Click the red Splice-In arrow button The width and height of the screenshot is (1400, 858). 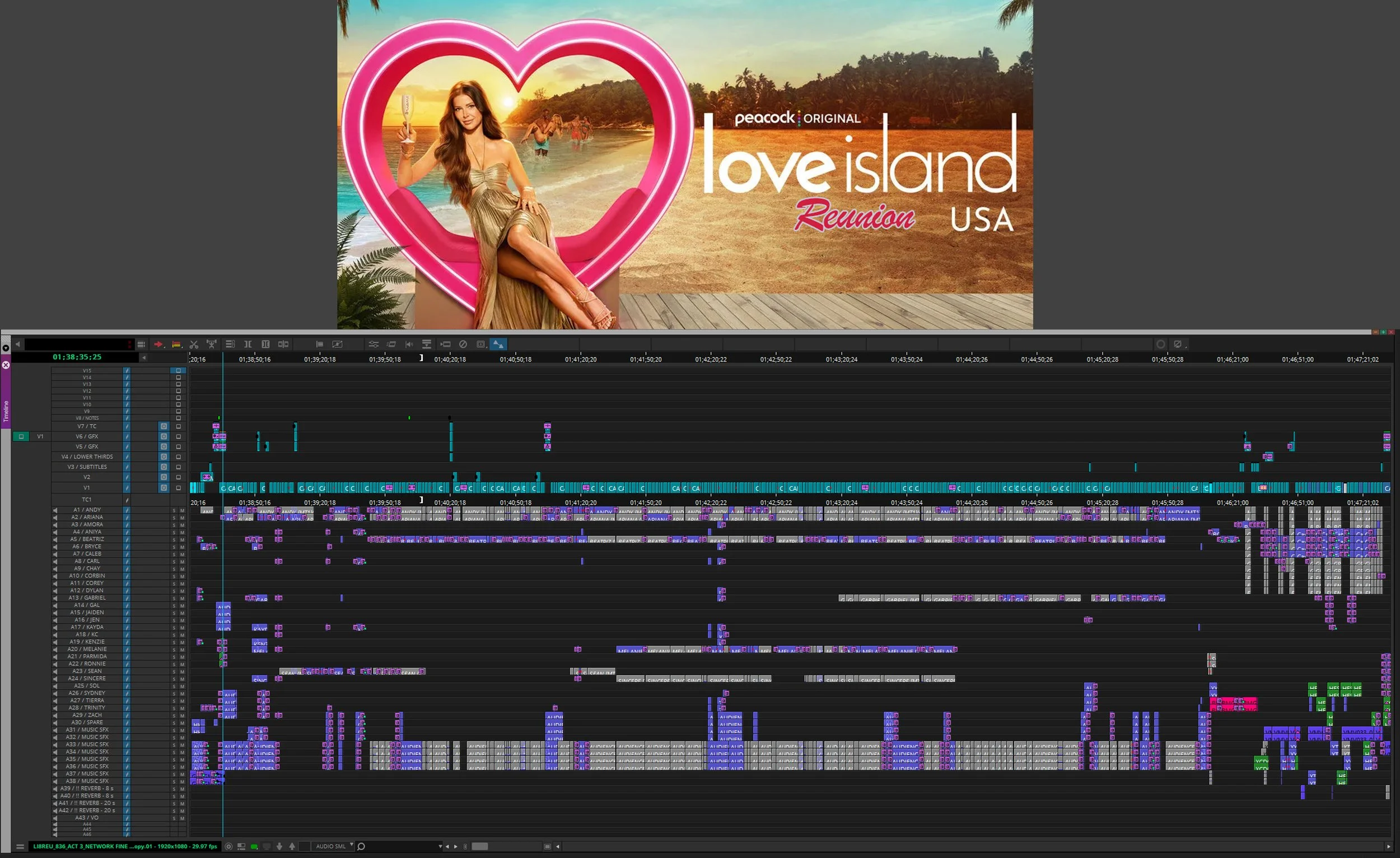coord(158,344)
